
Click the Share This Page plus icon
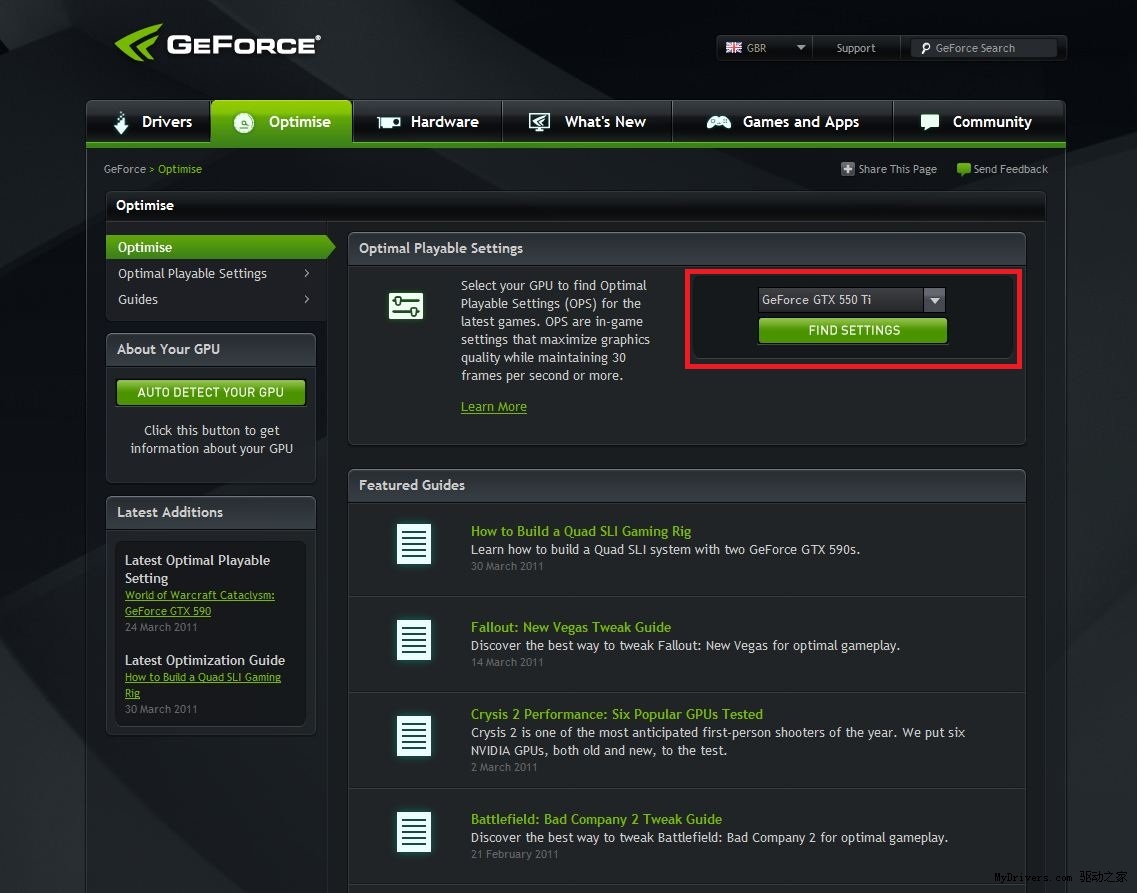(x=848, y=169)
